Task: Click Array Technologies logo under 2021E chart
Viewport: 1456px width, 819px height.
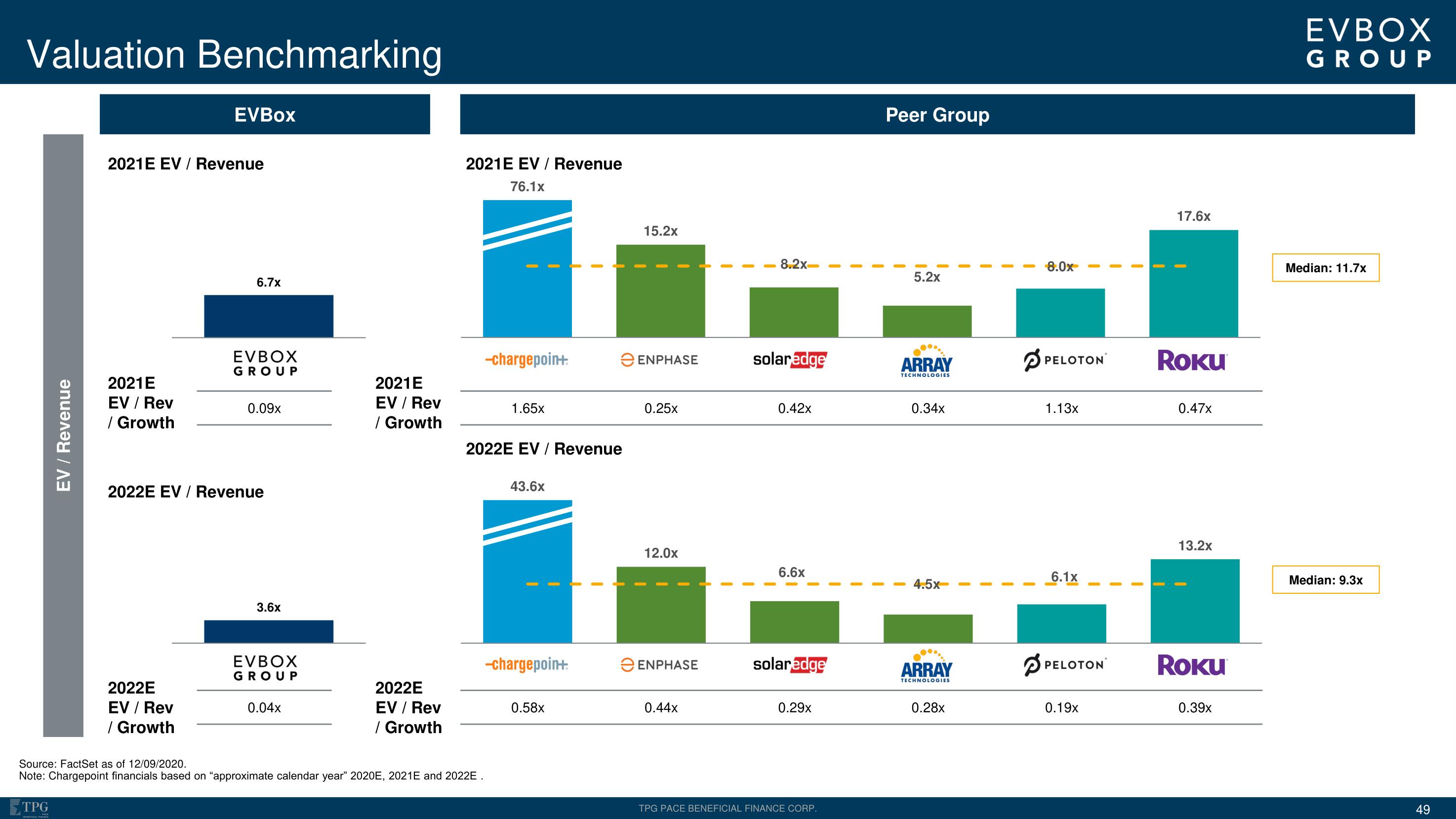Action: click(x=927, y=361)
